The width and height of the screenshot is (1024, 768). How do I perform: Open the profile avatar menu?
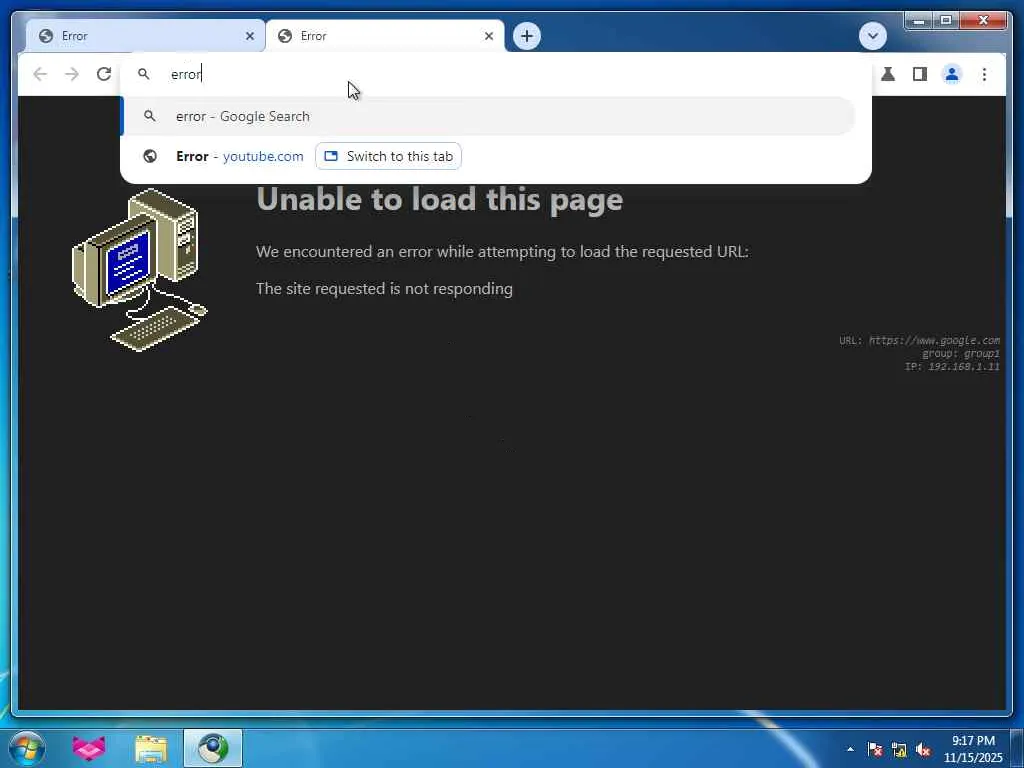[952, 74]
